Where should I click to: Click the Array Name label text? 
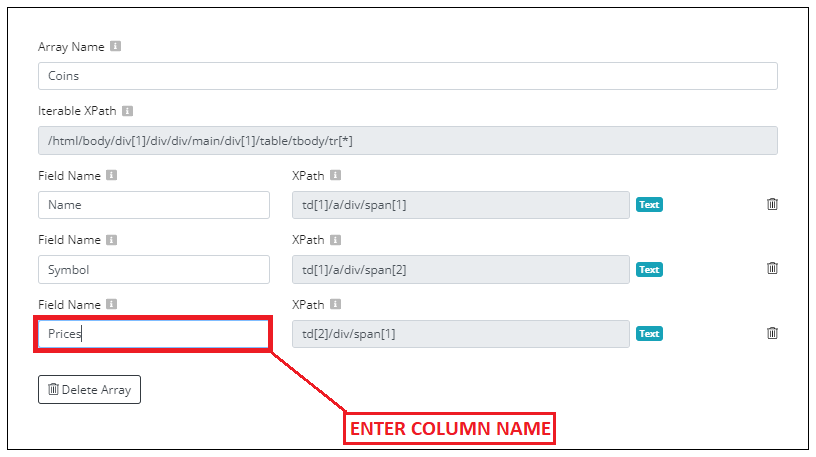[x=71, y=47]
